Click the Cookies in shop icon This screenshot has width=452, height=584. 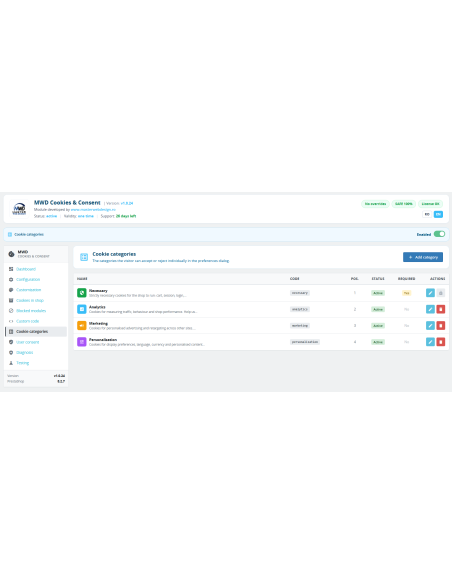click(x=11, y=300)
